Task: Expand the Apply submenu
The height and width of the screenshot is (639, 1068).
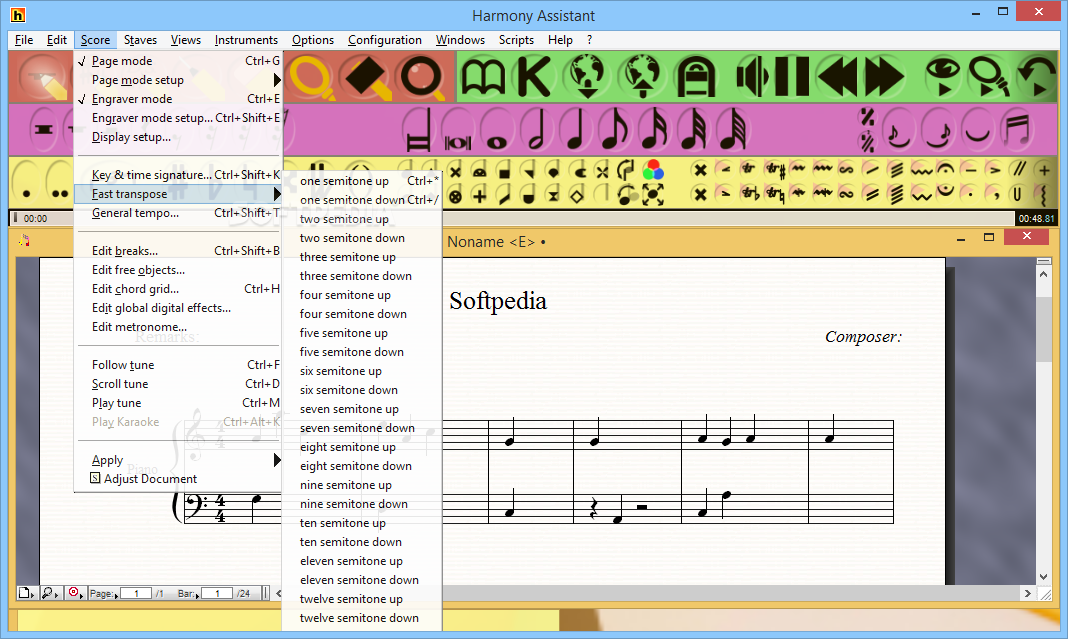Action: [x=178, y=460]
